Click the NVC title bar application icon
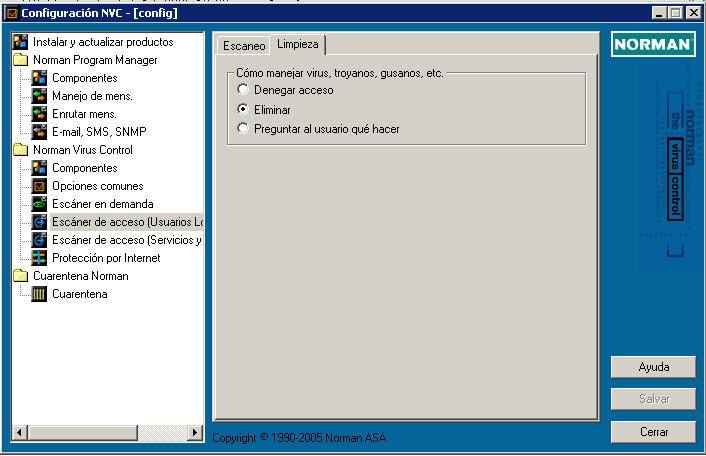The image size is (706, 456). pyautogui.click(x=11, y=13)
